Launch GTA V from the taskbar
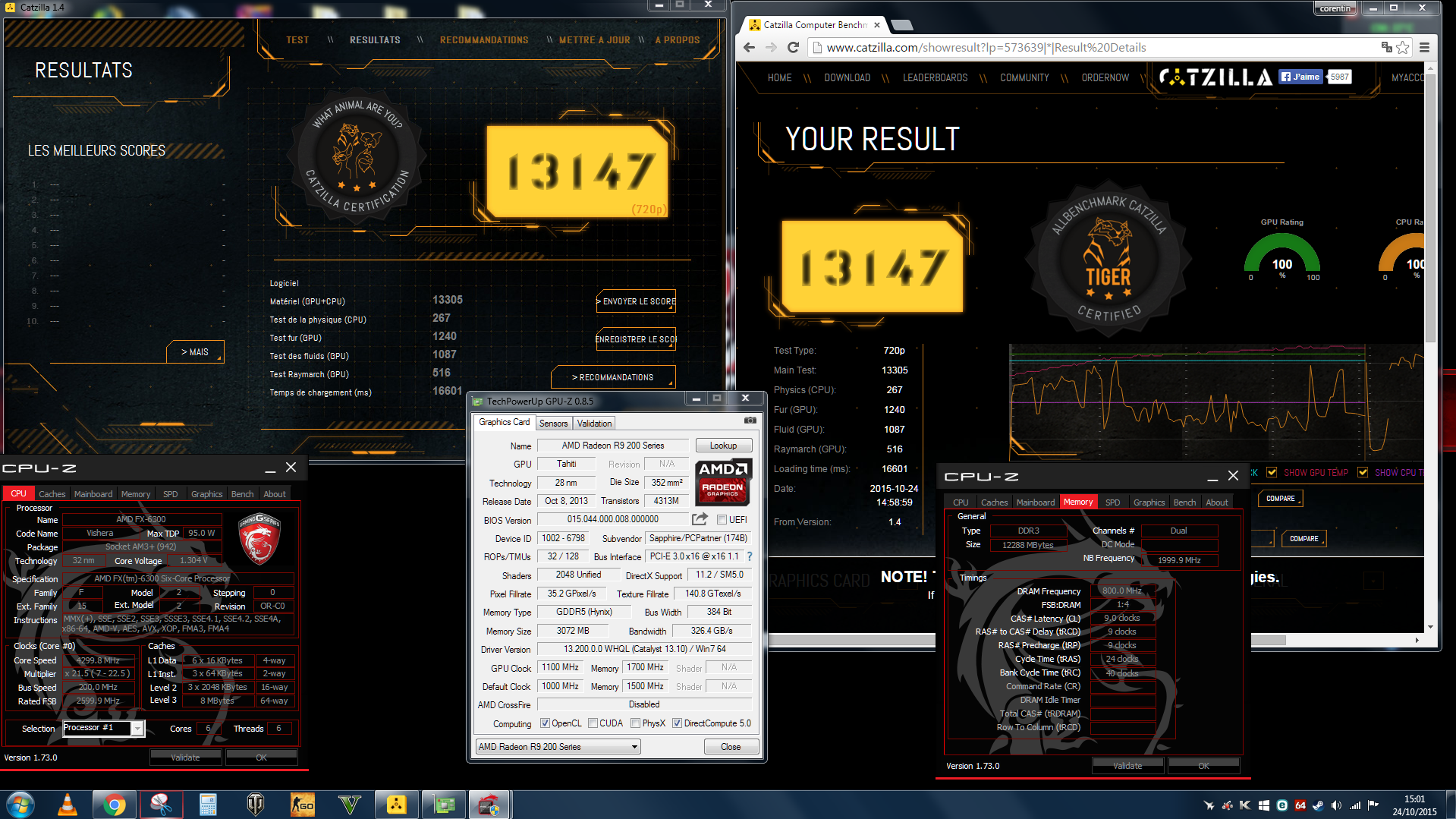The image size is (1456, 819). (x=349, y=805)
